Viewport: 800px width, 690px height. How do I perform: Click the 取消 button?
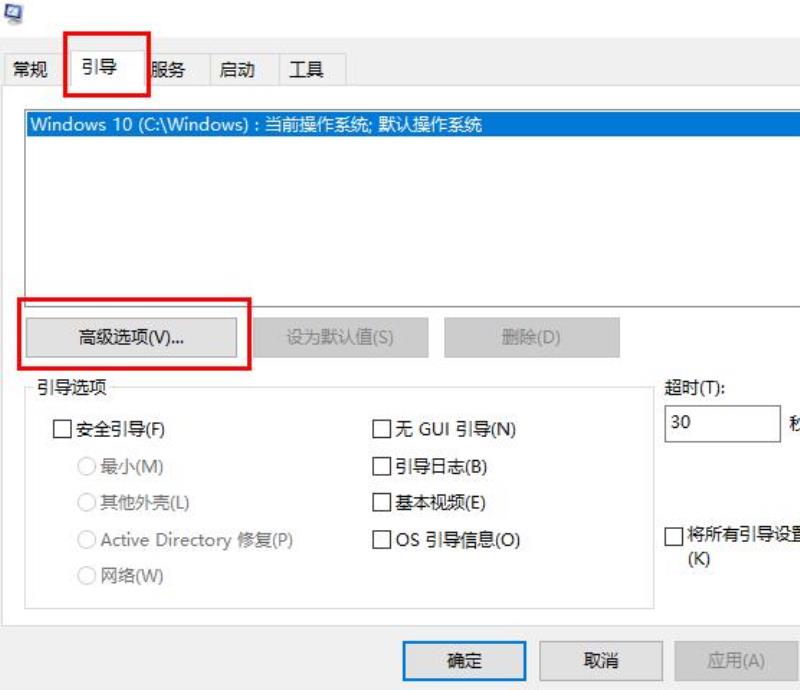(x=601, y=661)
